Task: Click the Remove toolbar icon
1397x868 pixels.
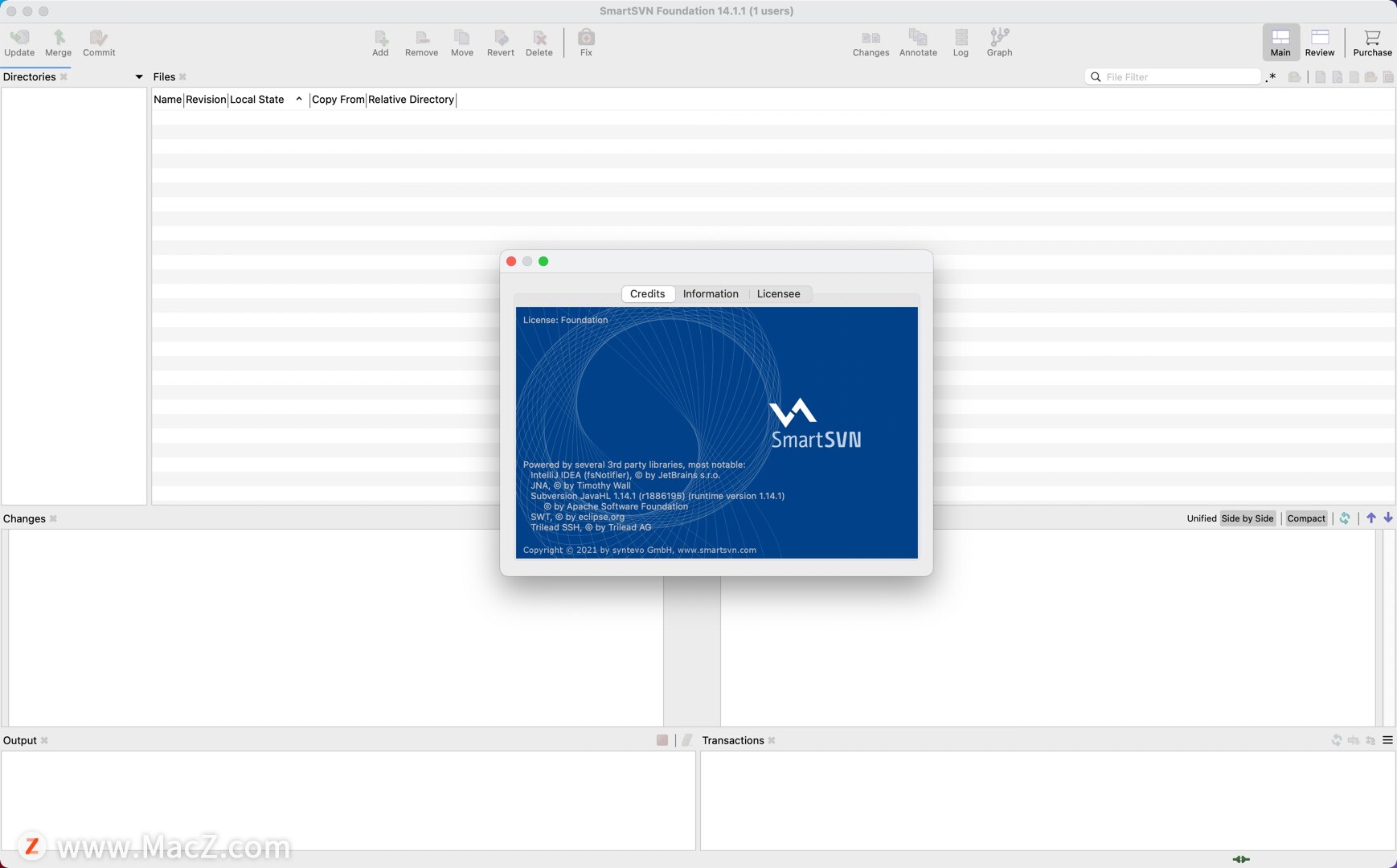Action: click(421, 43)
